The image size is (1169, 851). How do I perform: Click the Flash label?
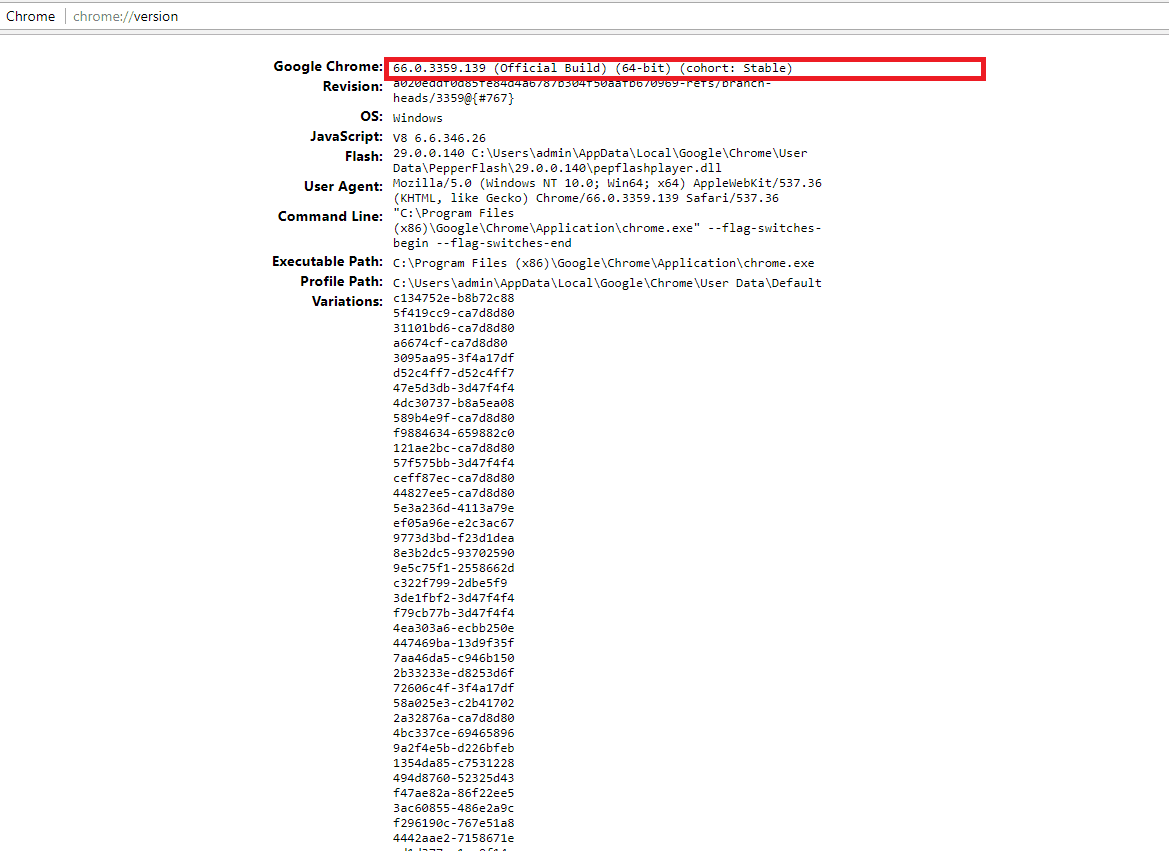(x=364, y=157)
